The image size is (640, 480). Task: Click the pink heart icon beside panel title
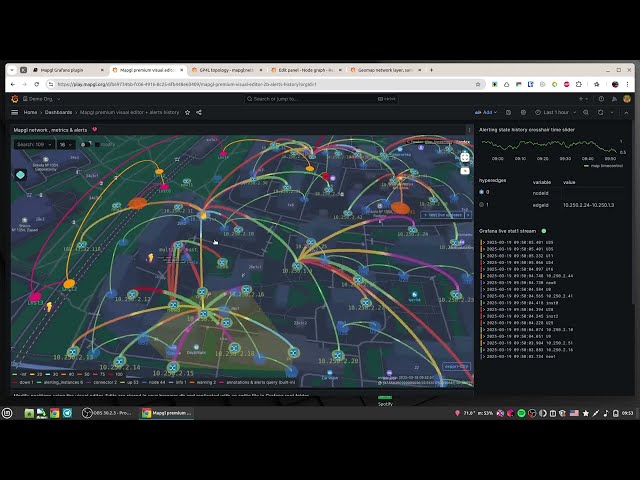[x=95, y=129]
